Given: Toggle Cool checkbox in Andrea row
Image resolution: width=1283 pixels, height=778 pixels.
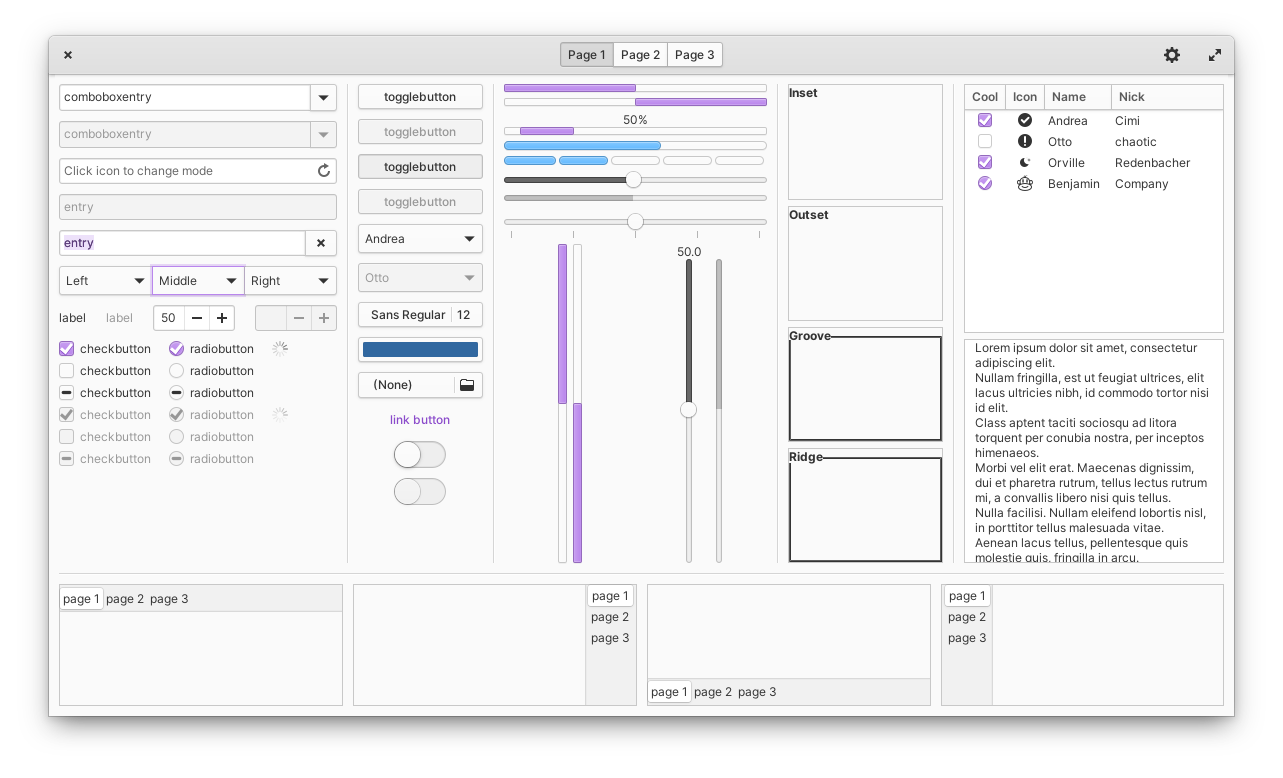Looking at the screenshot, I should 985,120.
